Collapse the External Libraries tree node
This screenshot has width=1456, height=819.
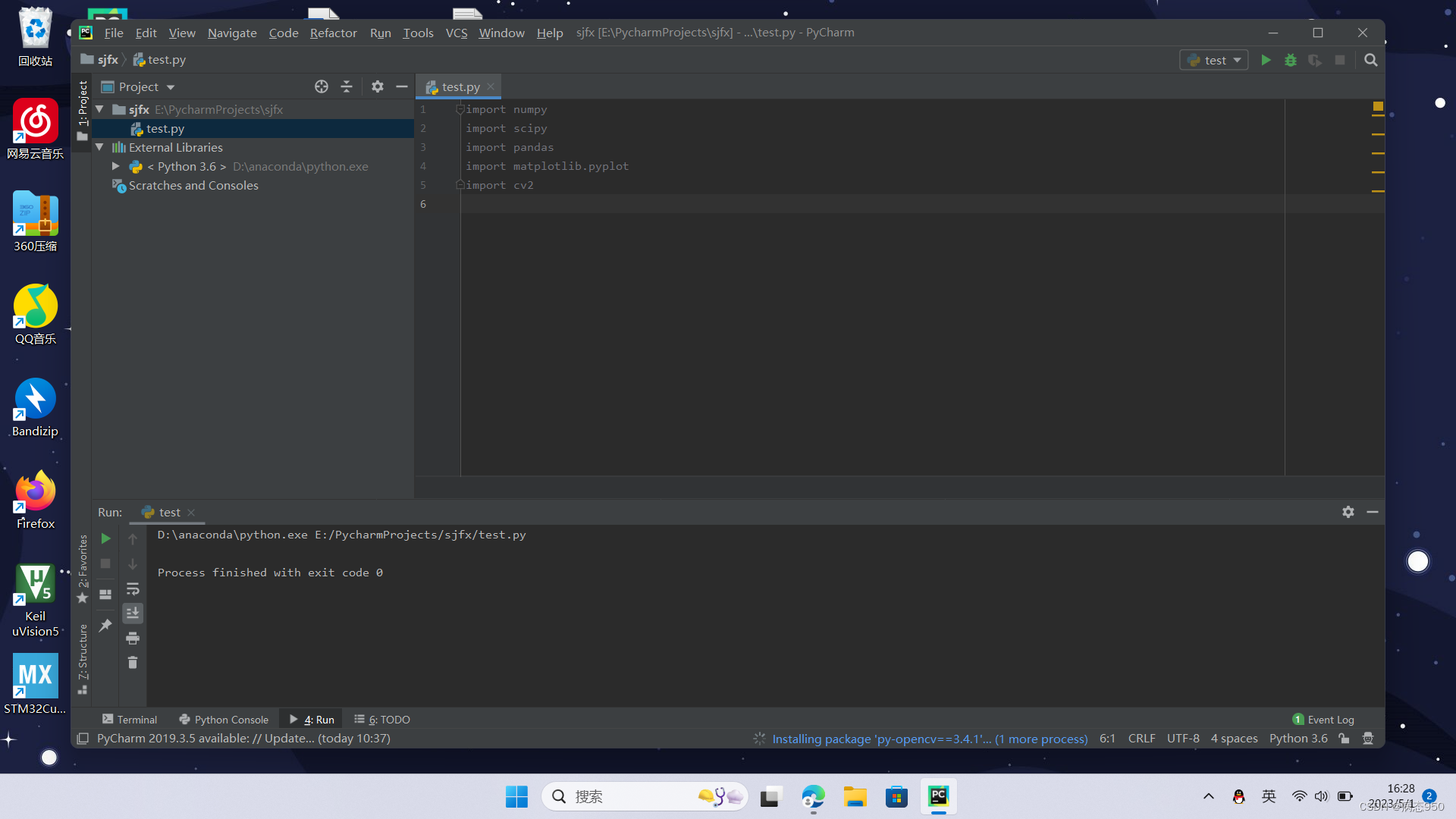(99, 147)
